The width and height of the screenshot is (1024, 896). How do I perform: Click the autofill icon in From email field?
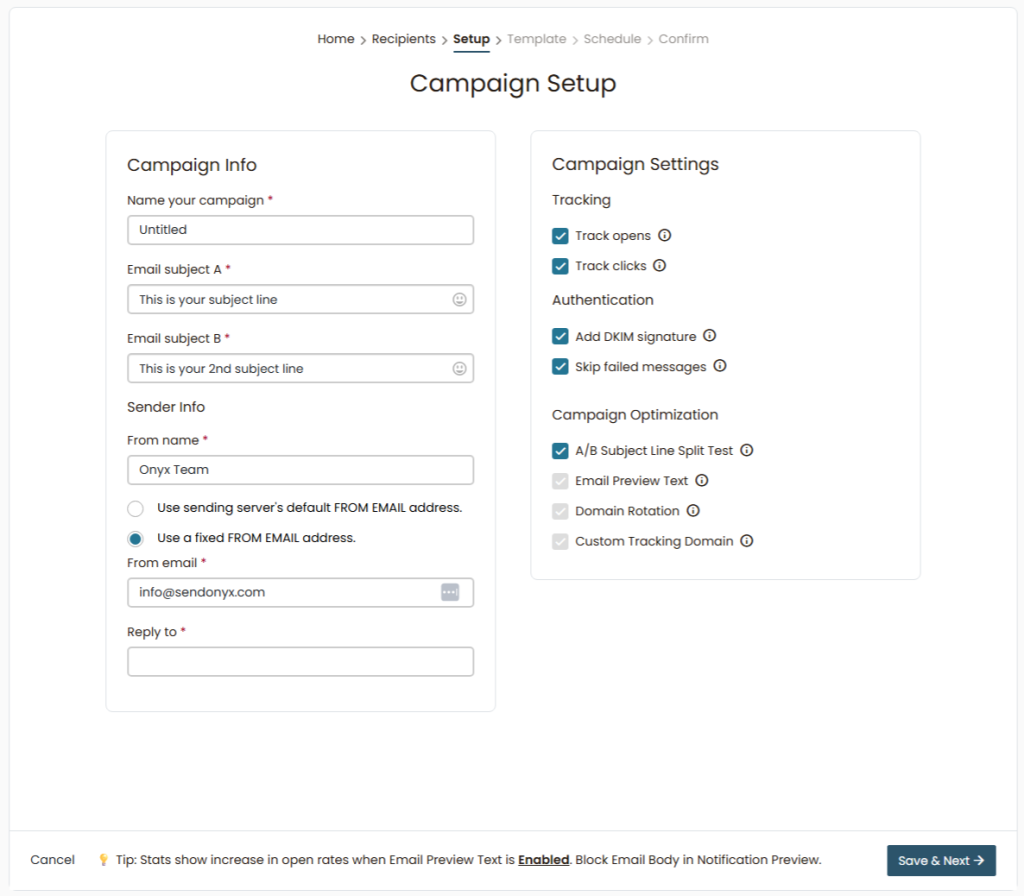(x=450, y=592)
